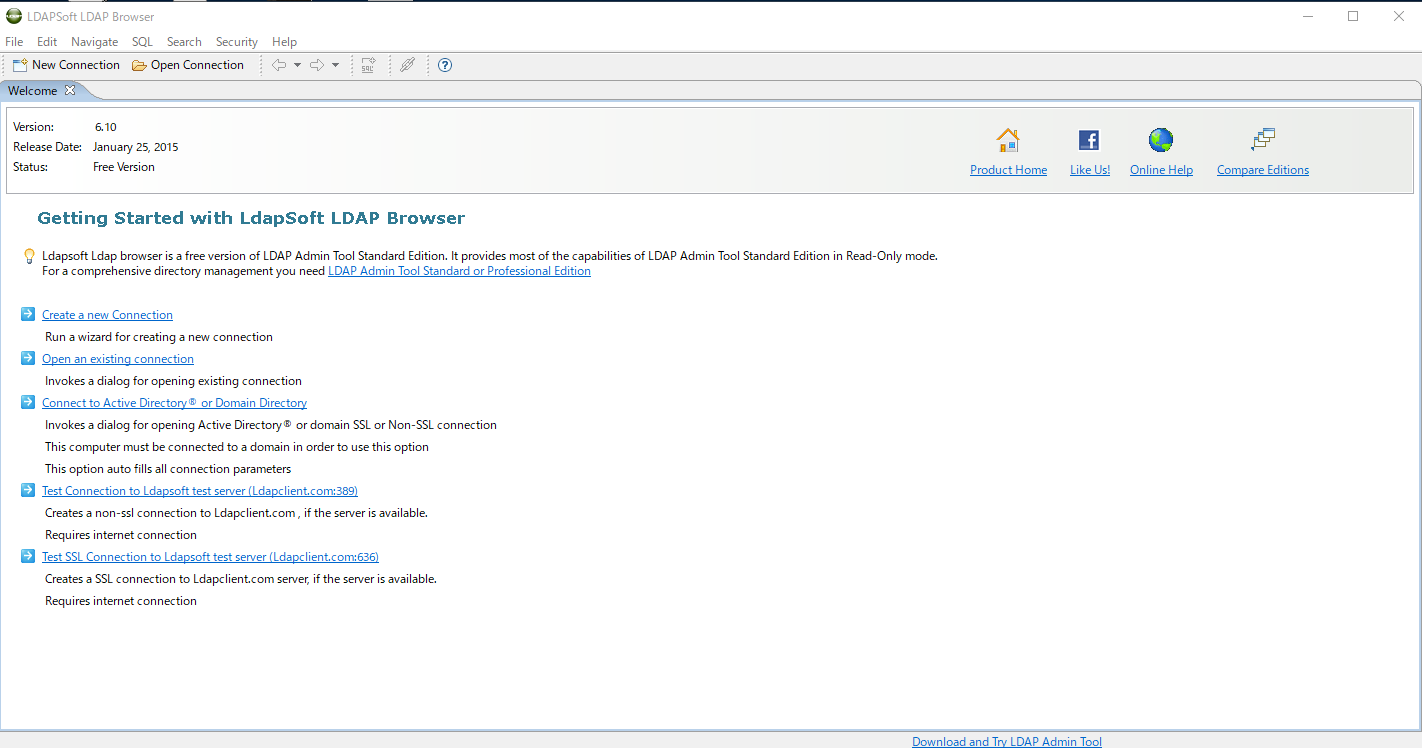Open the Online Help link

1161,170
